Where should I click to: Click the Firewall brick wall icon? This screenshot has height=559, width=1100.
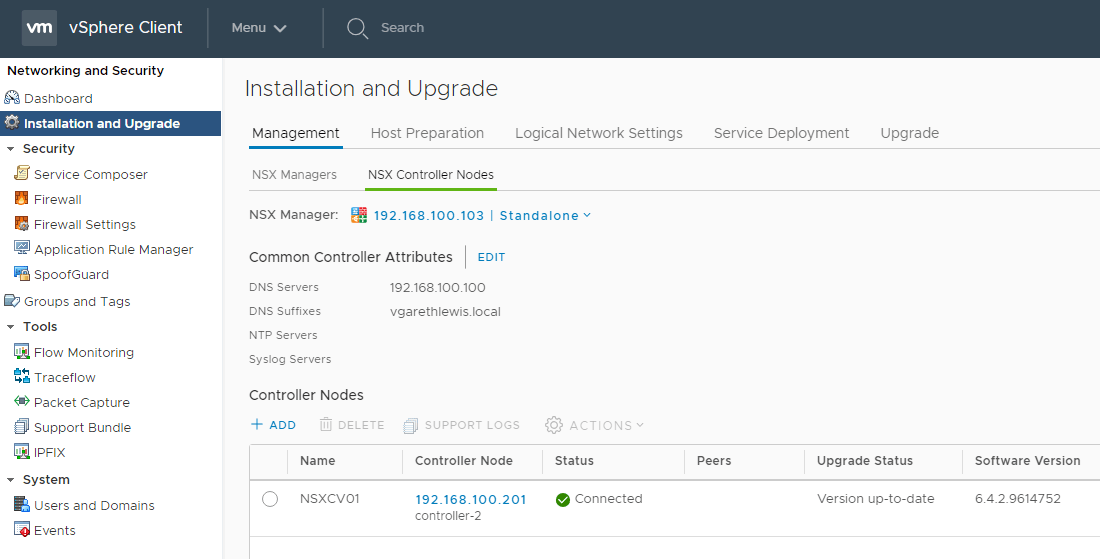point(22,198)
